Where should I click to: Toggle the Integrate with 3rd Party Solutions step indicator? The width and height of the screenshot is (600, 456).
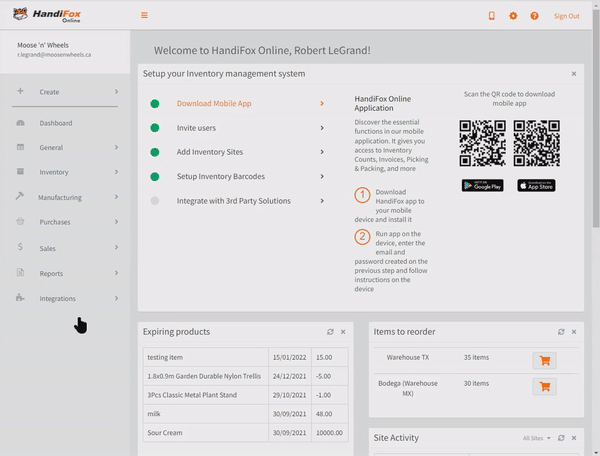click(x=154, y=201)
